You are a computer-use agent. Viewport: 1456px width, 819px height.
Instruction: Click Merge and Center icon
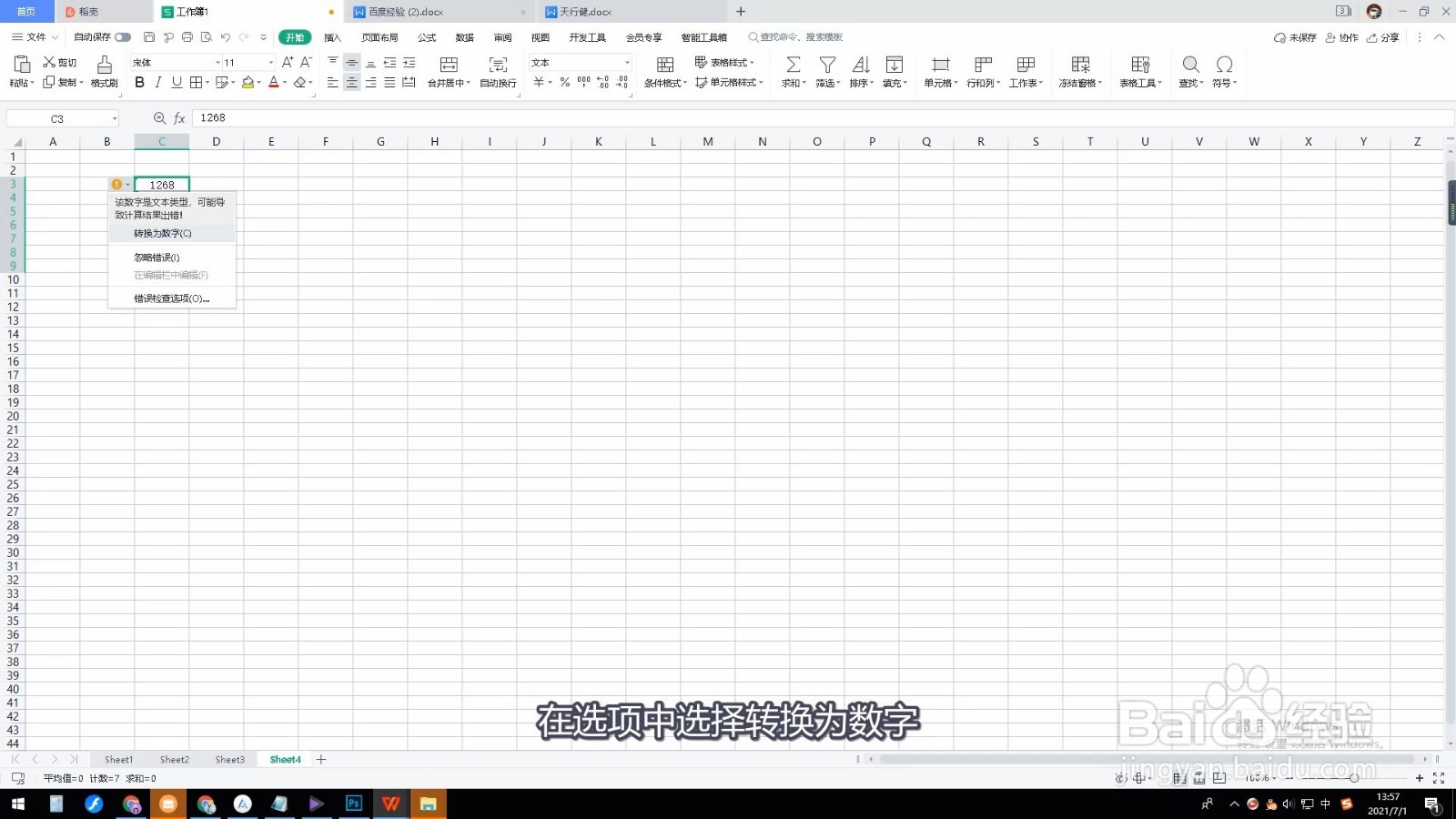click(449, 65)
